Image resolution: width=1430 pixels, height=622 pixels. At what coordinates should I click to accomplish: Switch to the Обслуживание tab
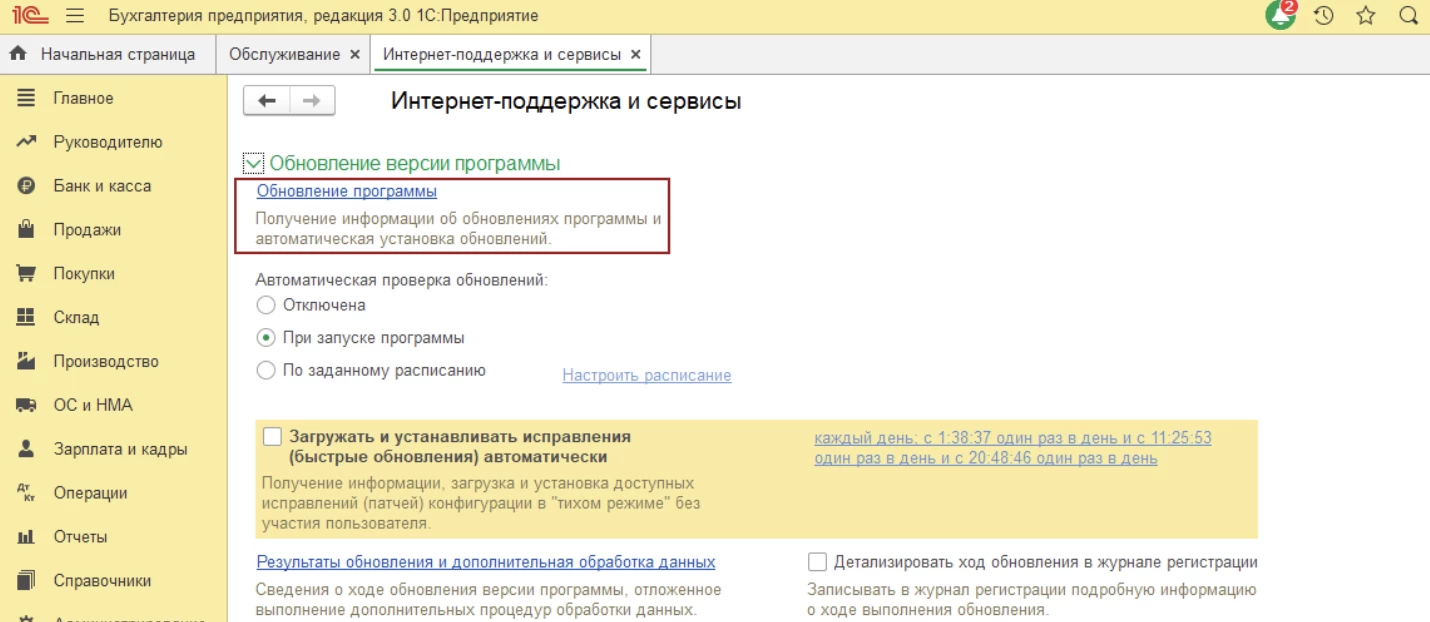[x=284, y=54]
